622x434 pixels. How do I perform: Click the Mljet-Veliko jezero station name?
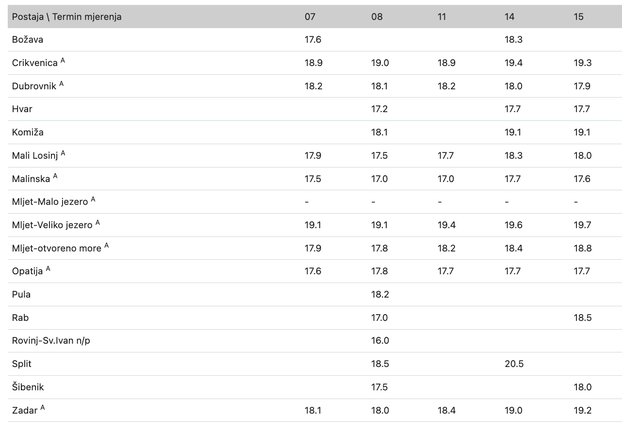click(53, 225)
